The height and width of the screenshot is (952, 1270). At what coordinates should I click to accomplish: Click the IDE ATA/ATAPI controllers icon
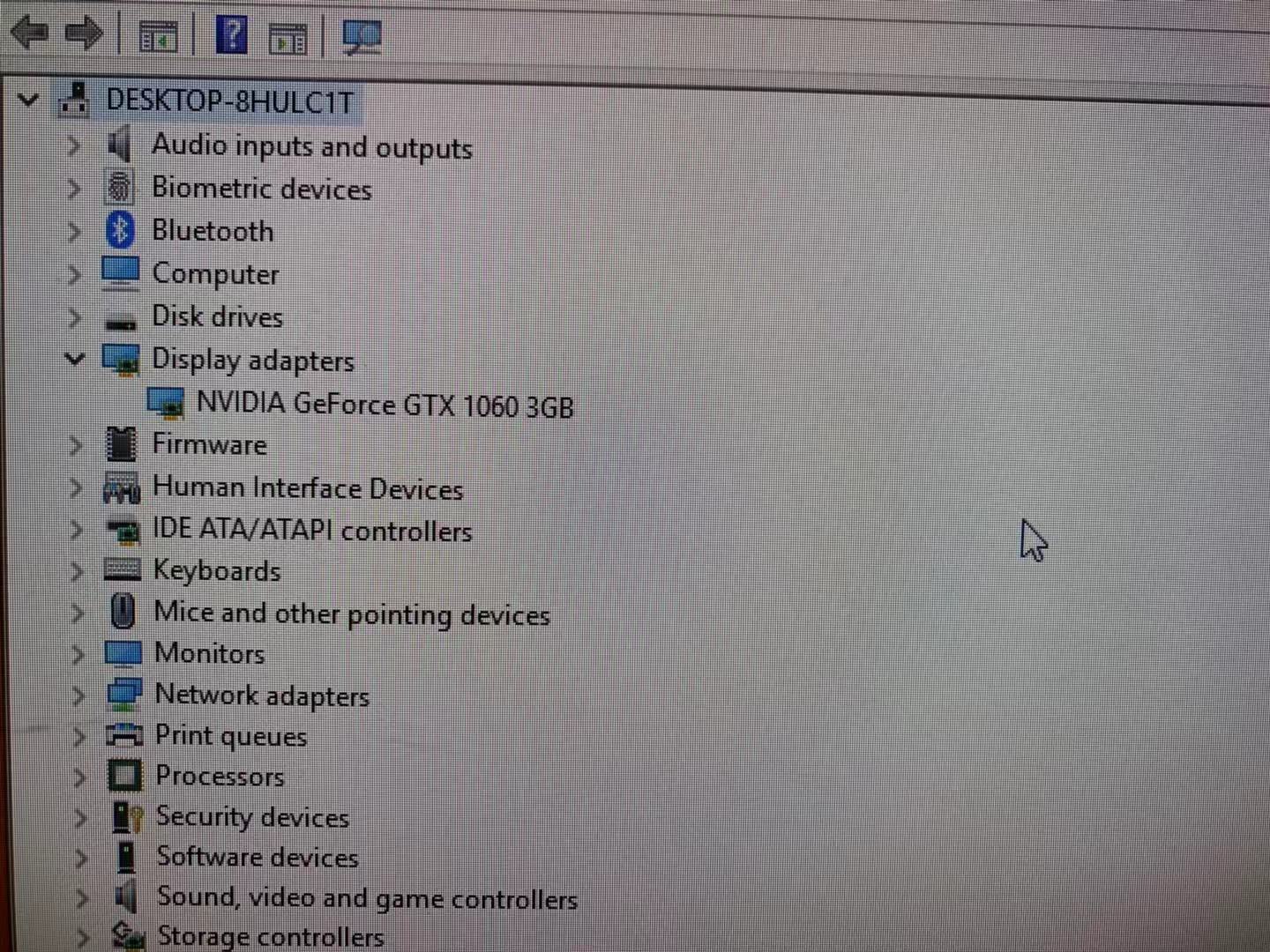click(123, 530)
